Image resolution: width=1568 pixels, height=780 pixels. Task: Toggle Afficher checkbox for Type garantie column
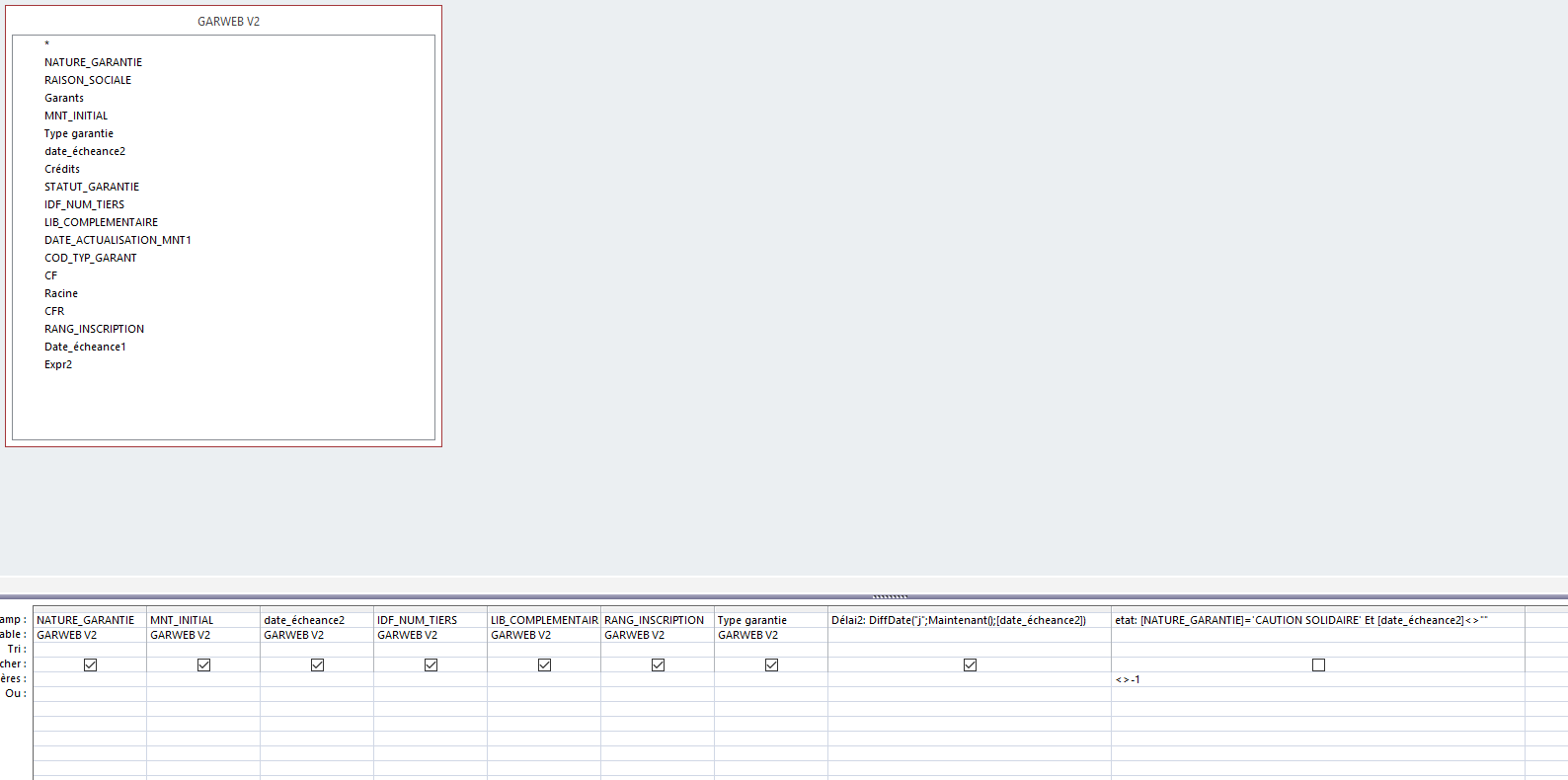[x=772, y=664]
